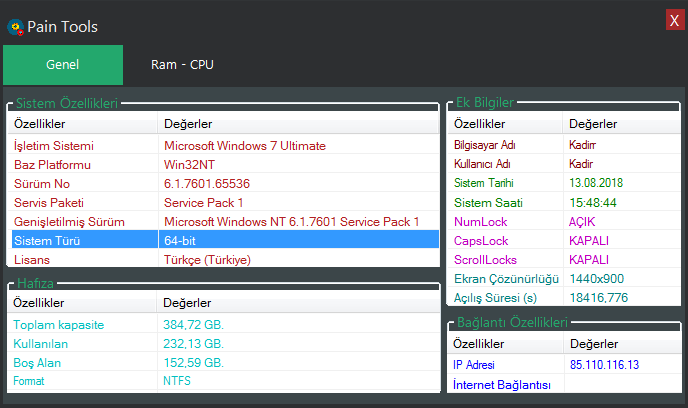Click the Boş Alan row
Viewport: 688px width, 408px height.
click(x=223, y=362)
